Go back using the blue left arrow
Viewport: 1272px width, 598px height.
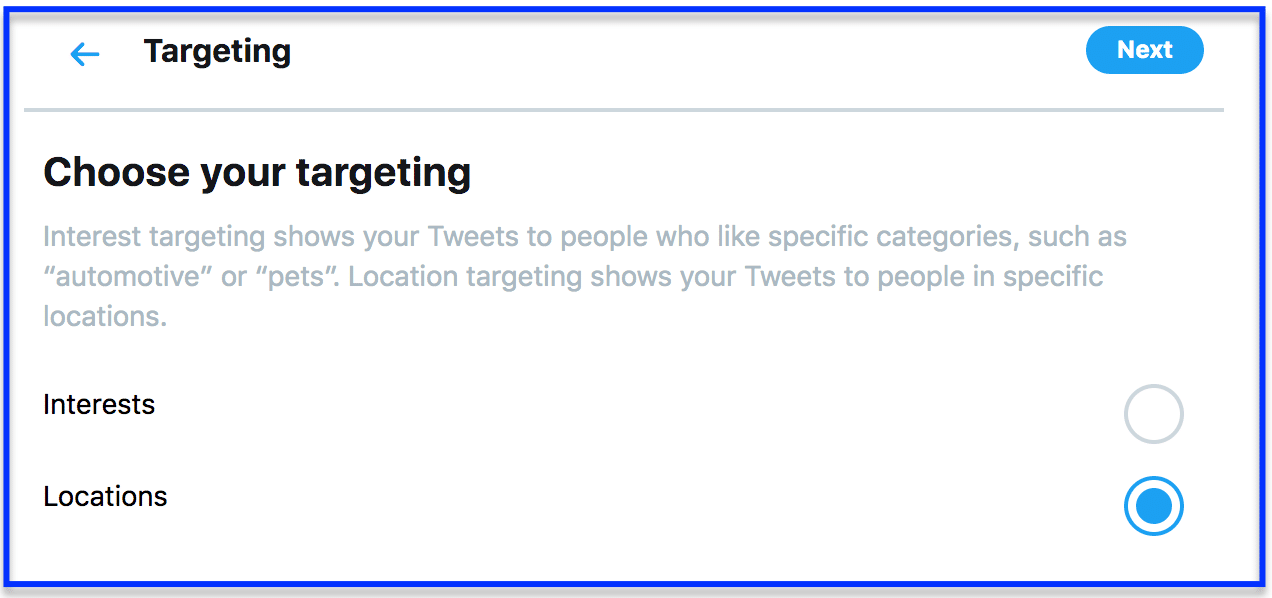85,54
